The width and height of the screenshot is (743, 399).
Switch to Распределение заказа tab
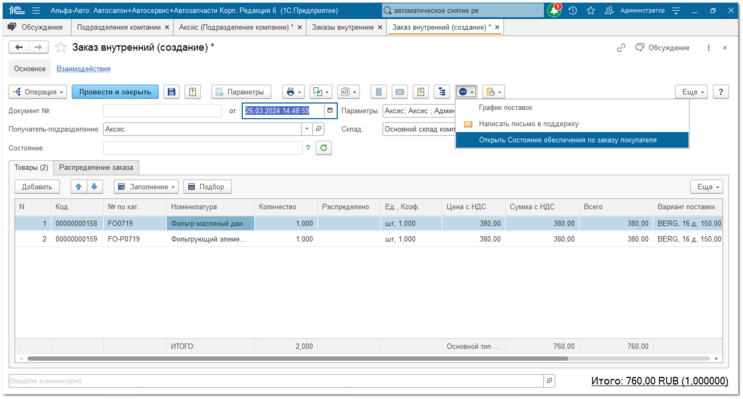(96, 167)
